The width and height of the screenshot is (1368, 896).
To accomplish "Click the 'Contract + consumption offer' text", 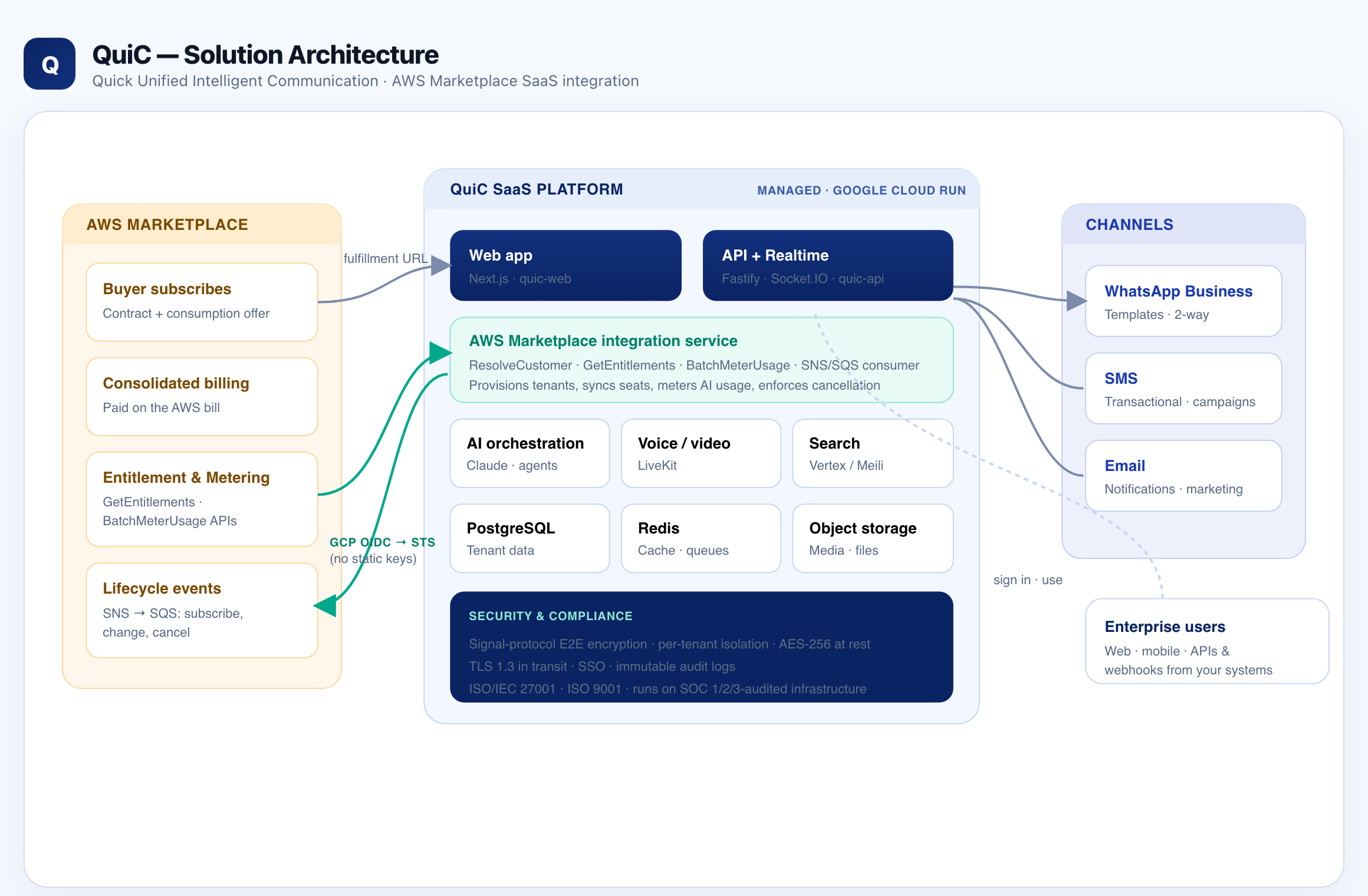I will tap(186, 314).
